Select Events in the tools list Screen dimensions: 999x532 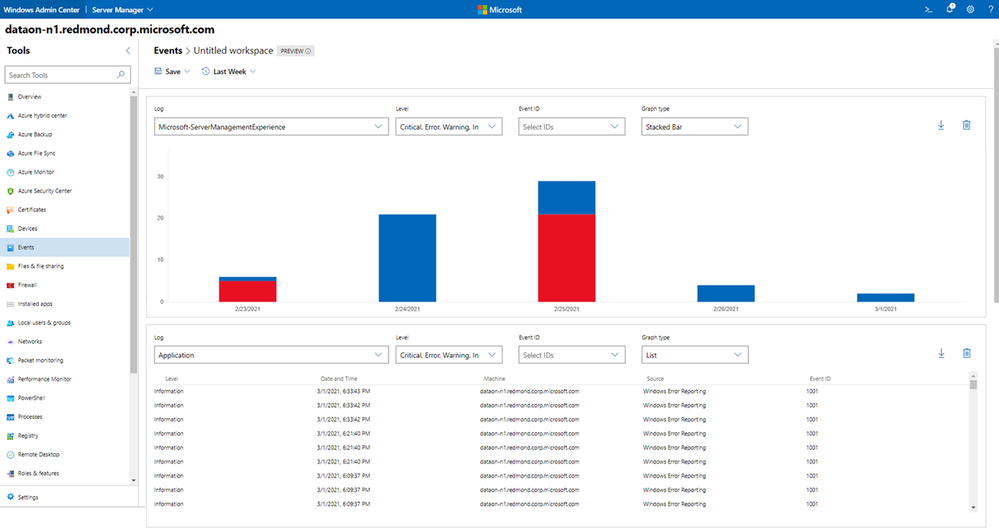pos(65,247)
